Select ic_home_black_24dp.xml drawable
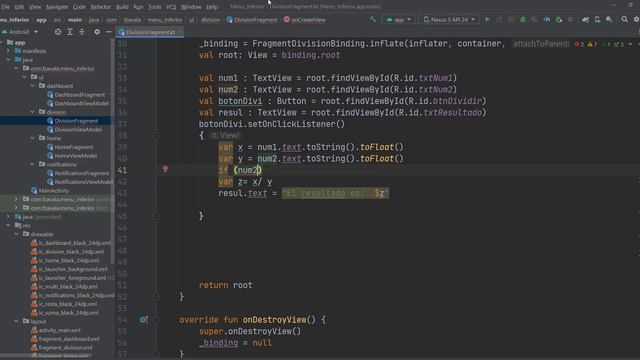This screenshot has height=360, width=640. (69, 260)
